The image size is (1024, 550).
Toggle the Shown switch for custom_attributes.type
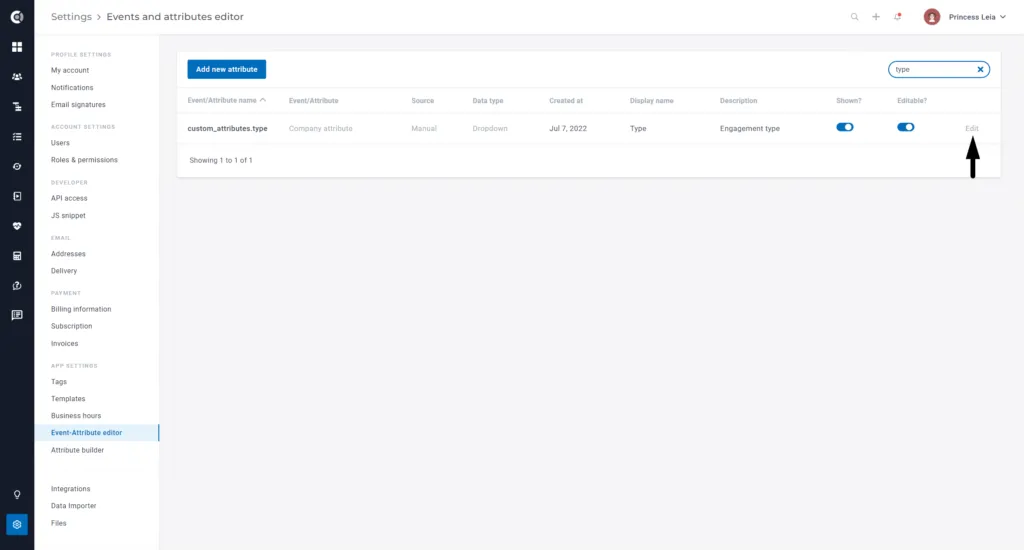(844, 127)
